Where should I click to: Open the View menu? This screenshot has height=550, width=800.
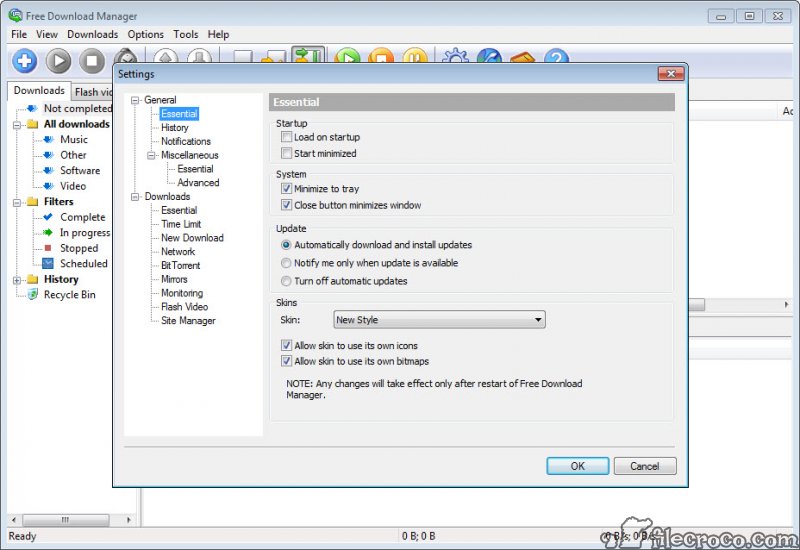(x=46, y=34)
